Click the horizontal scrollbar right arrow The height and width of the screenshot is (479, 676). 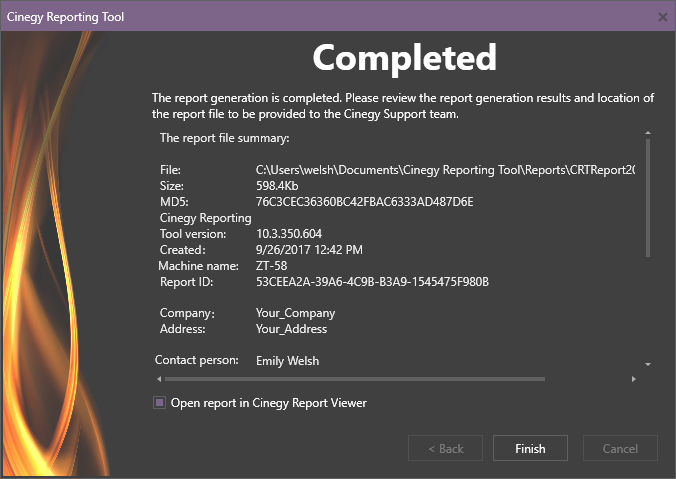[633, 379]
